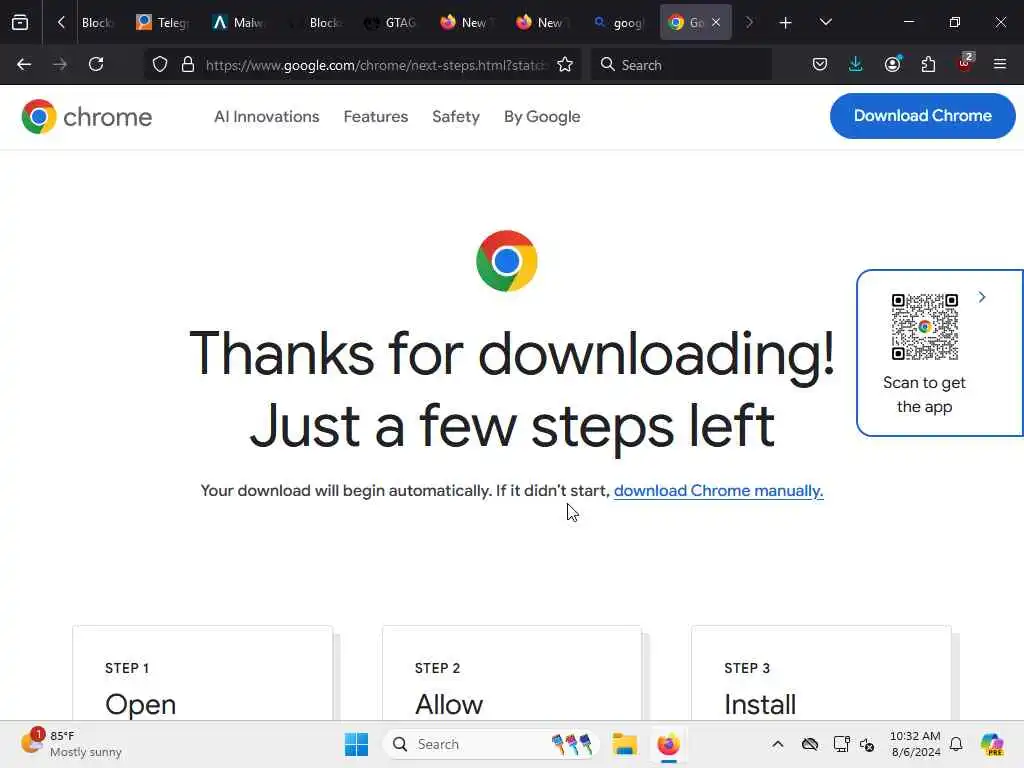Screen dimensions: 1024x768
Task: Open a new tab with plus icon
Action: coord(786,23)
